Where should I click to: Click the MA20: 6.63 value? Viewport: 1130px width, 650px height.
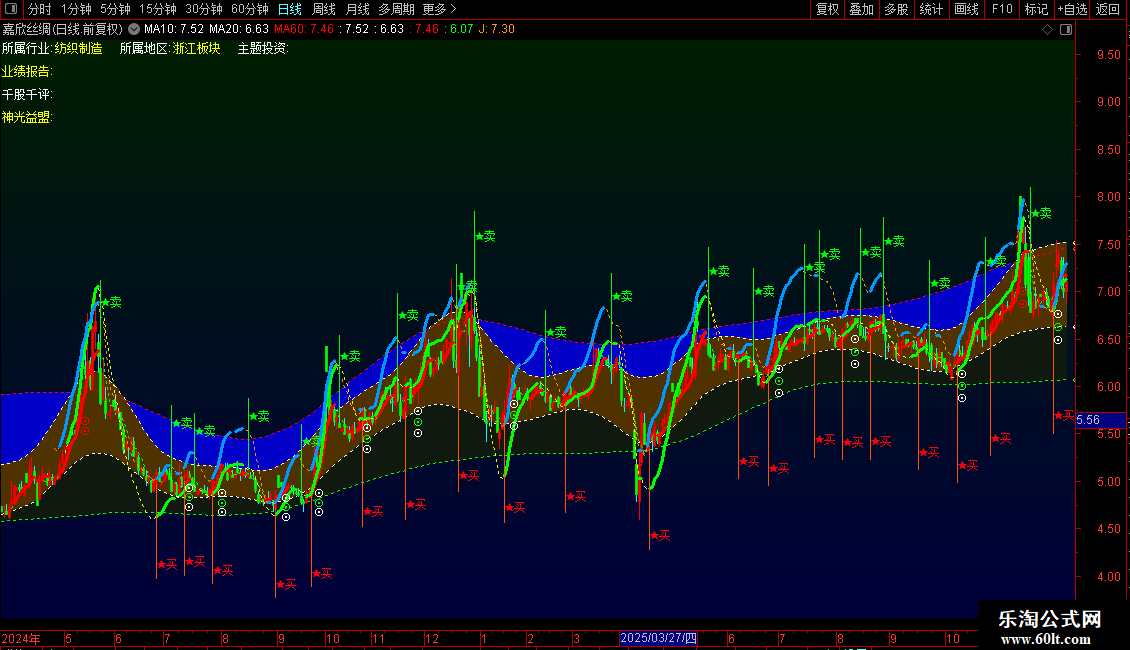239,29
